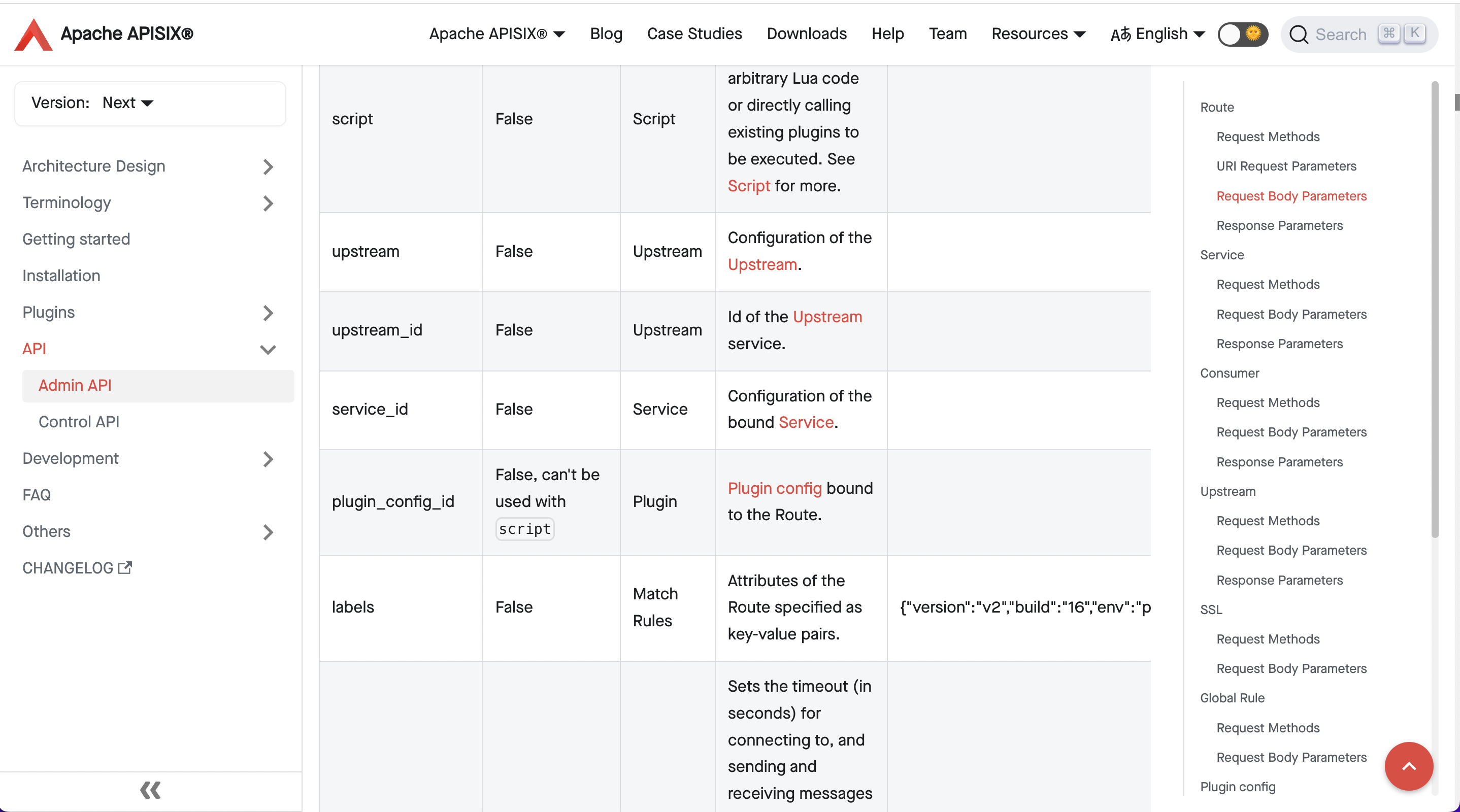Collapse the API sidebar section
This screenshot has height=812, width=1460.
[x=268, y=349]
